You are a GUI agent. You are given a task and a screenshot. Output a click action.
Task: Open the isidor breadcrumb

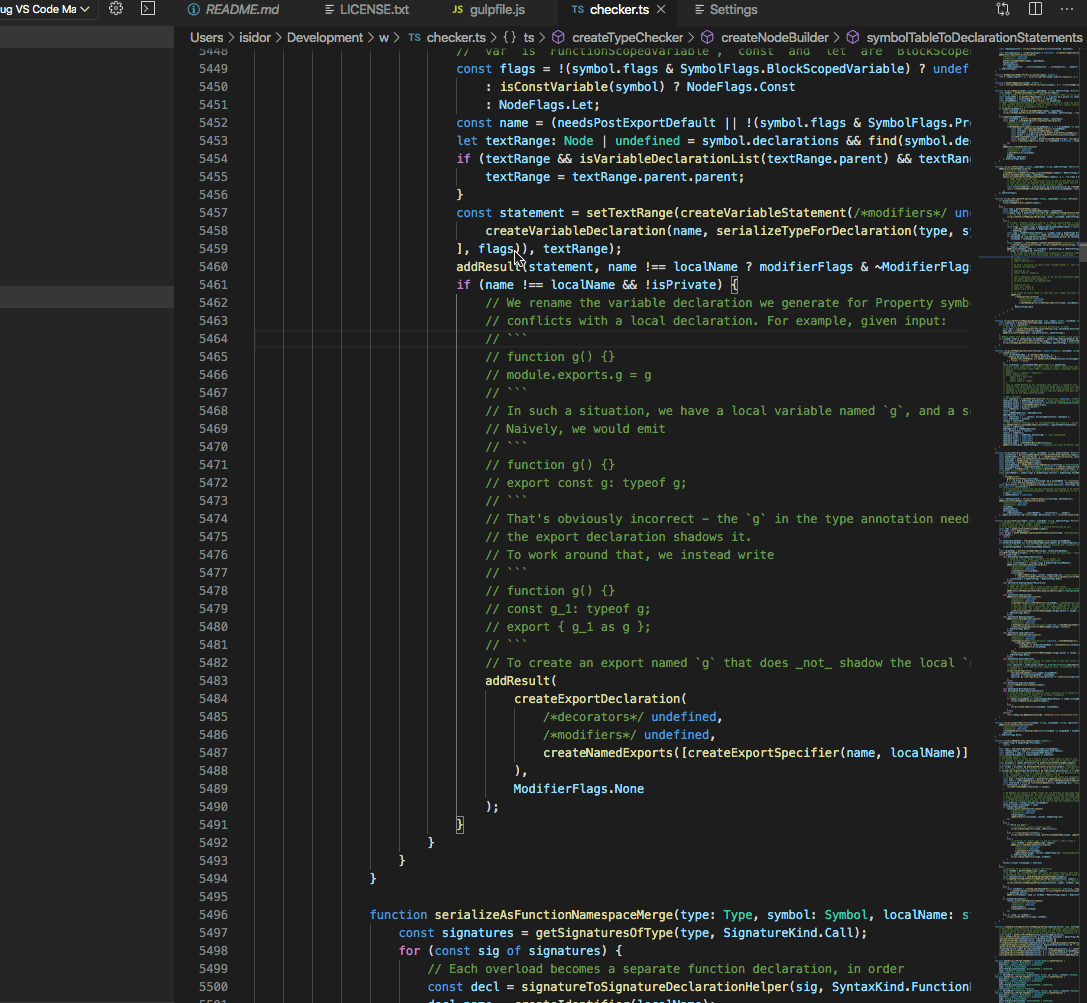point(254,37)
